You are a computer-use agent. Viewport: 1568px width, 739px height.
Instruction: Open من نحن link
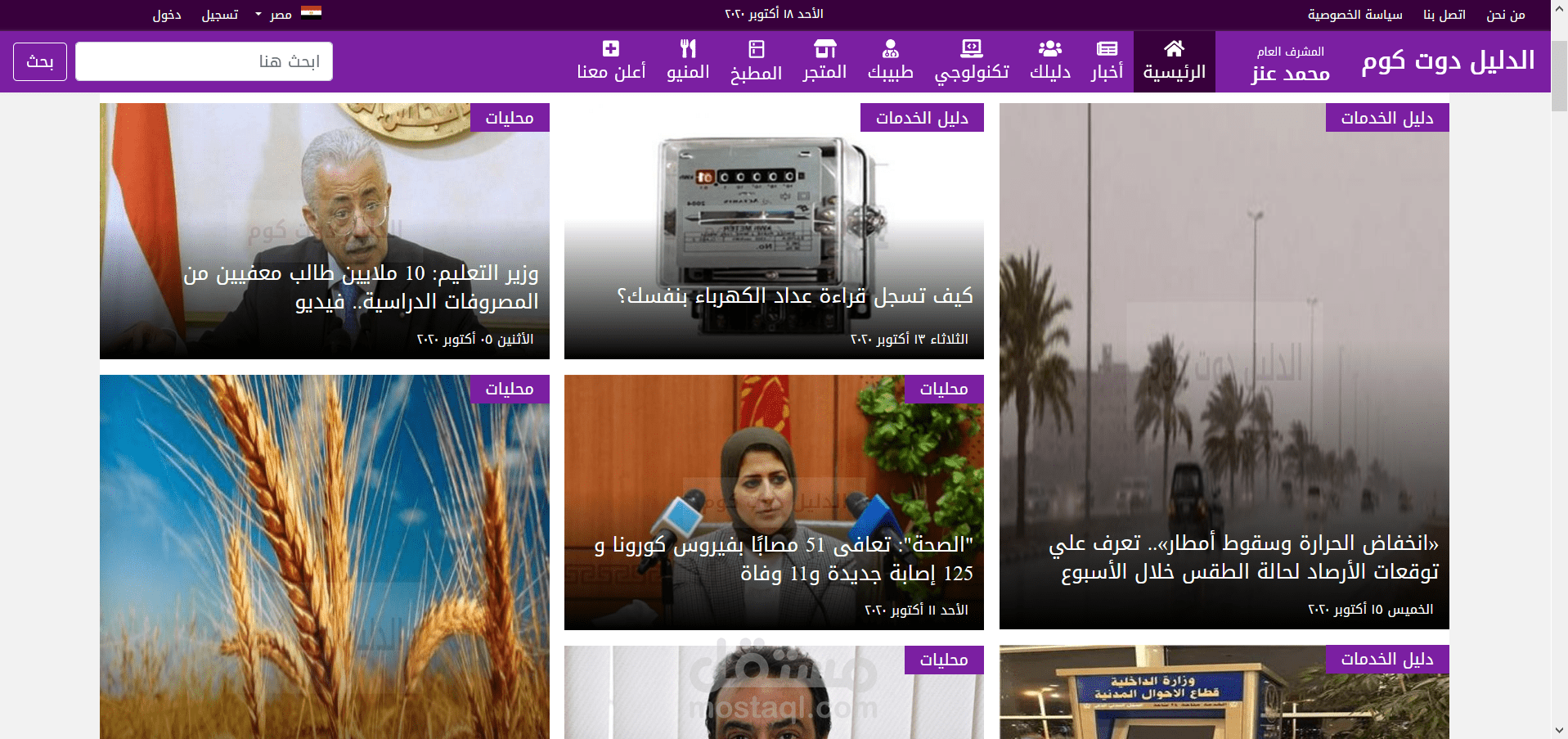[1506, 15]
